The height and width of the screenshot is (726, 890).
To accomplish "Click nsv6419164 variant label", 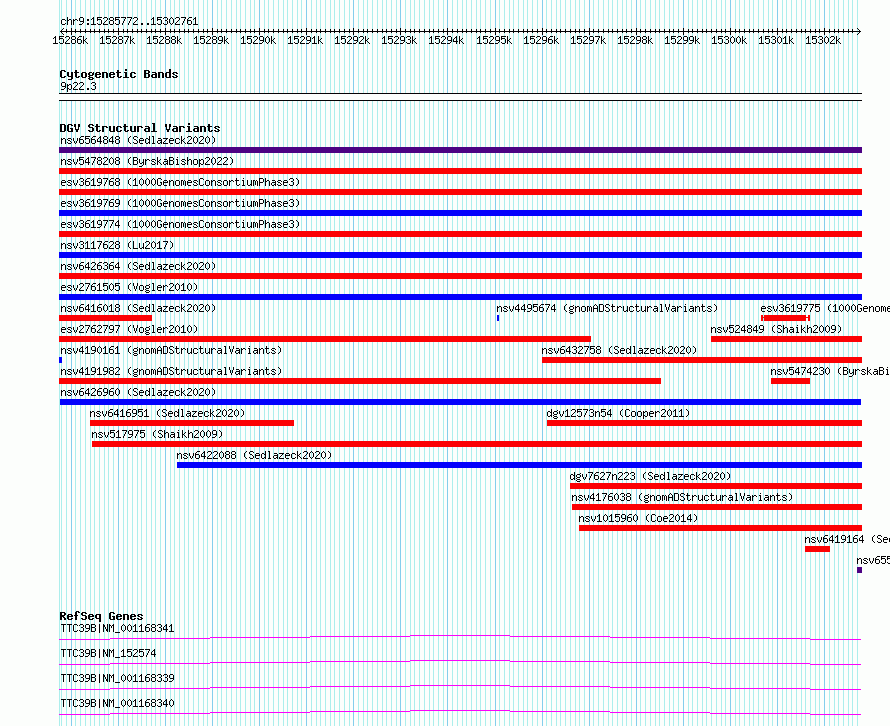I will point(847,539).
